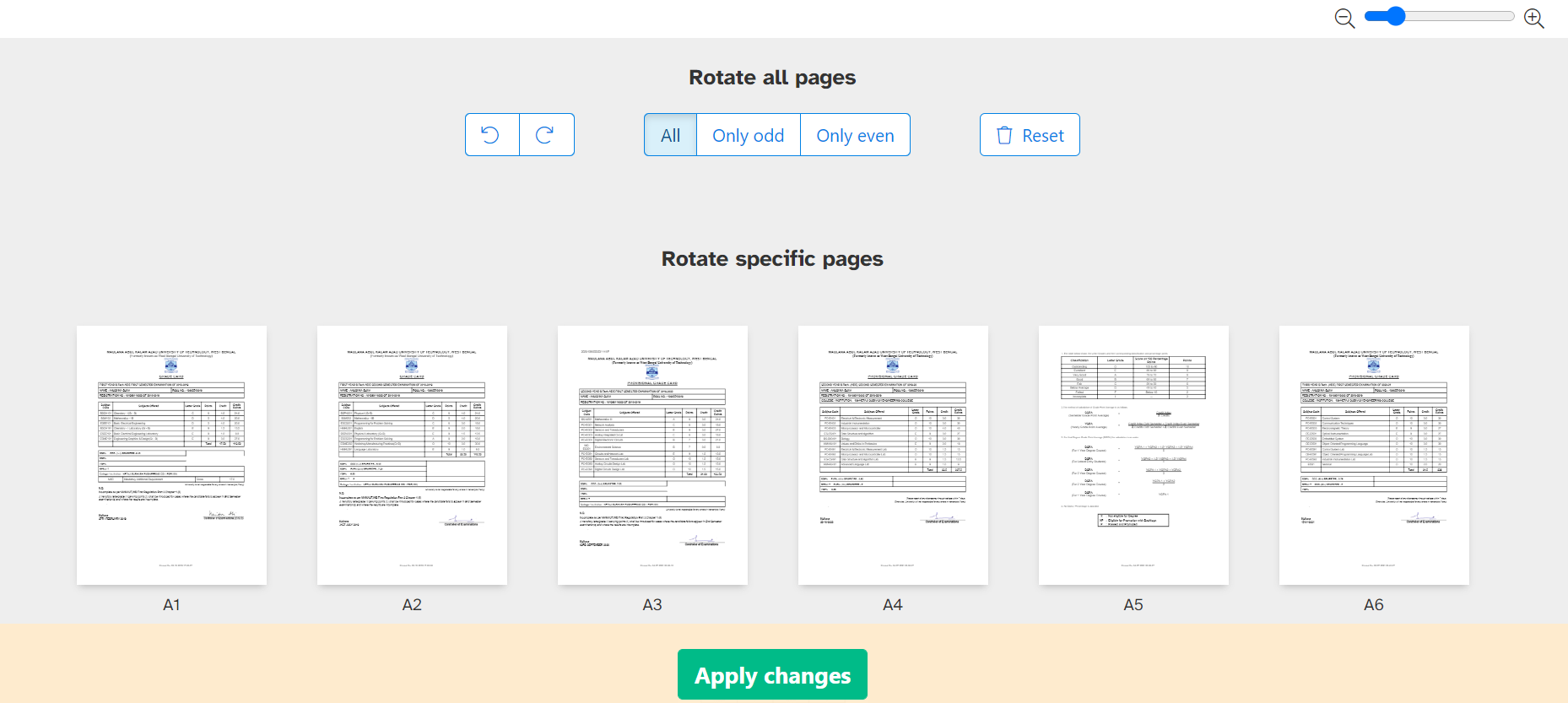Select the Only even pages option

(x=855, y=135)
